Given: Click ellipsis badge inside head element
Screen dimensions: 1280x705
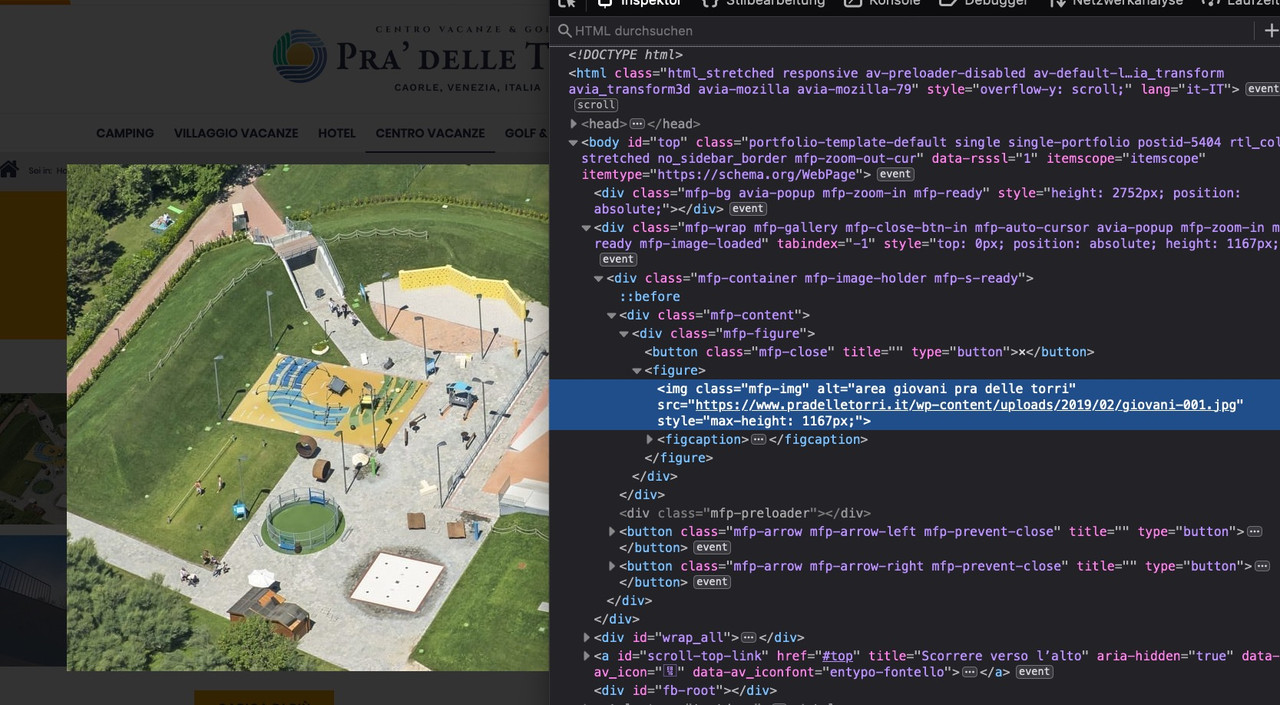Looking at the screenshot, I should click(x=637, y=124).
